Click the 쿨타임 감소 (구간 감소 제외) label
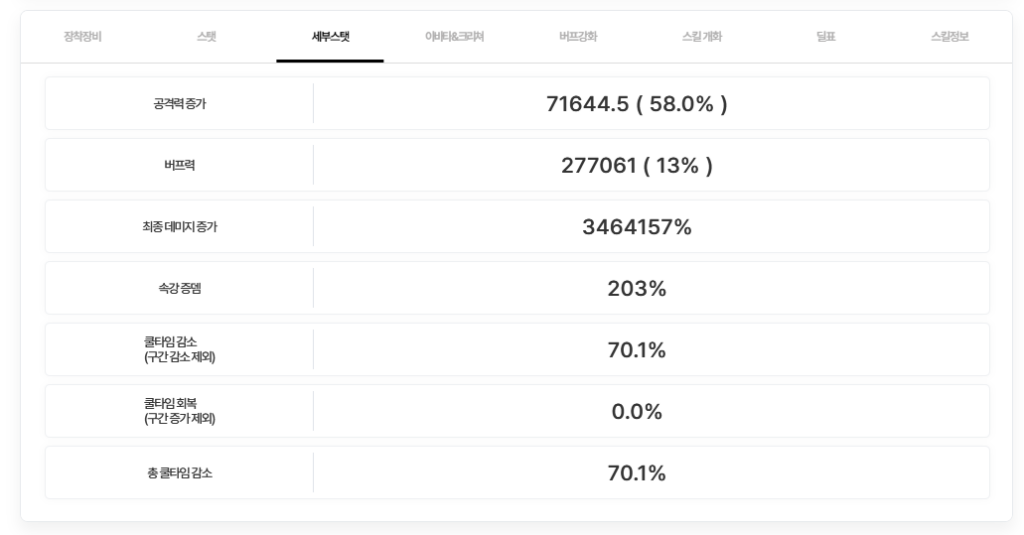Screen dimensions: 1024x535 click(x=180, y=350)
